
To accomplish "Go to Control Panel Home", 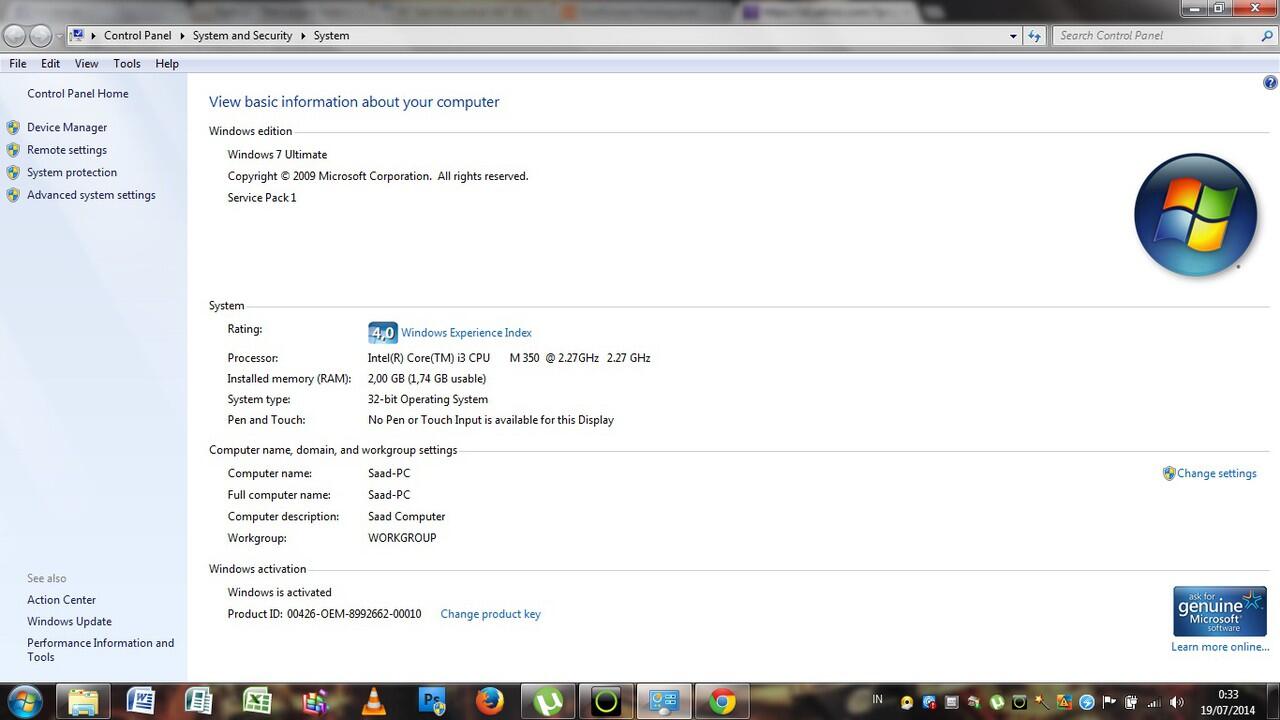I will click(78, 94).
